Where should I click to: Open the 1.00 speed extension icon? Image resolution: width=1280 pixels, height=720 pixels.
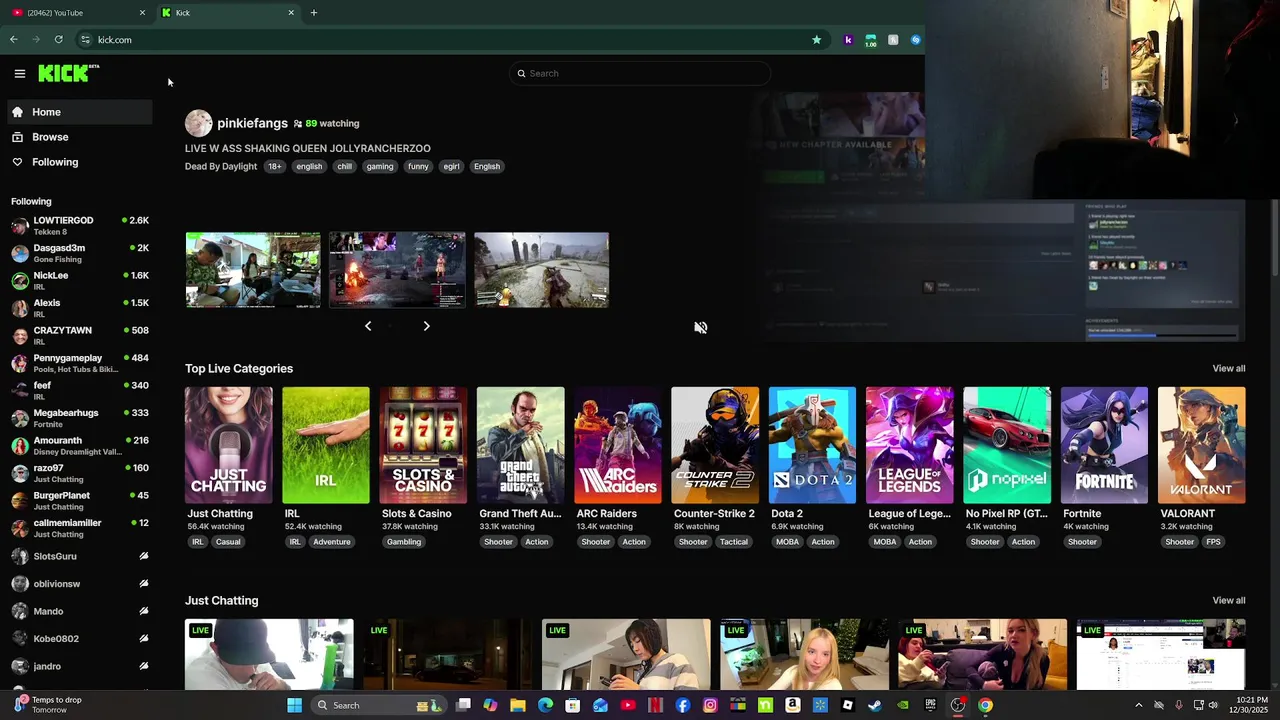point(871,40)
